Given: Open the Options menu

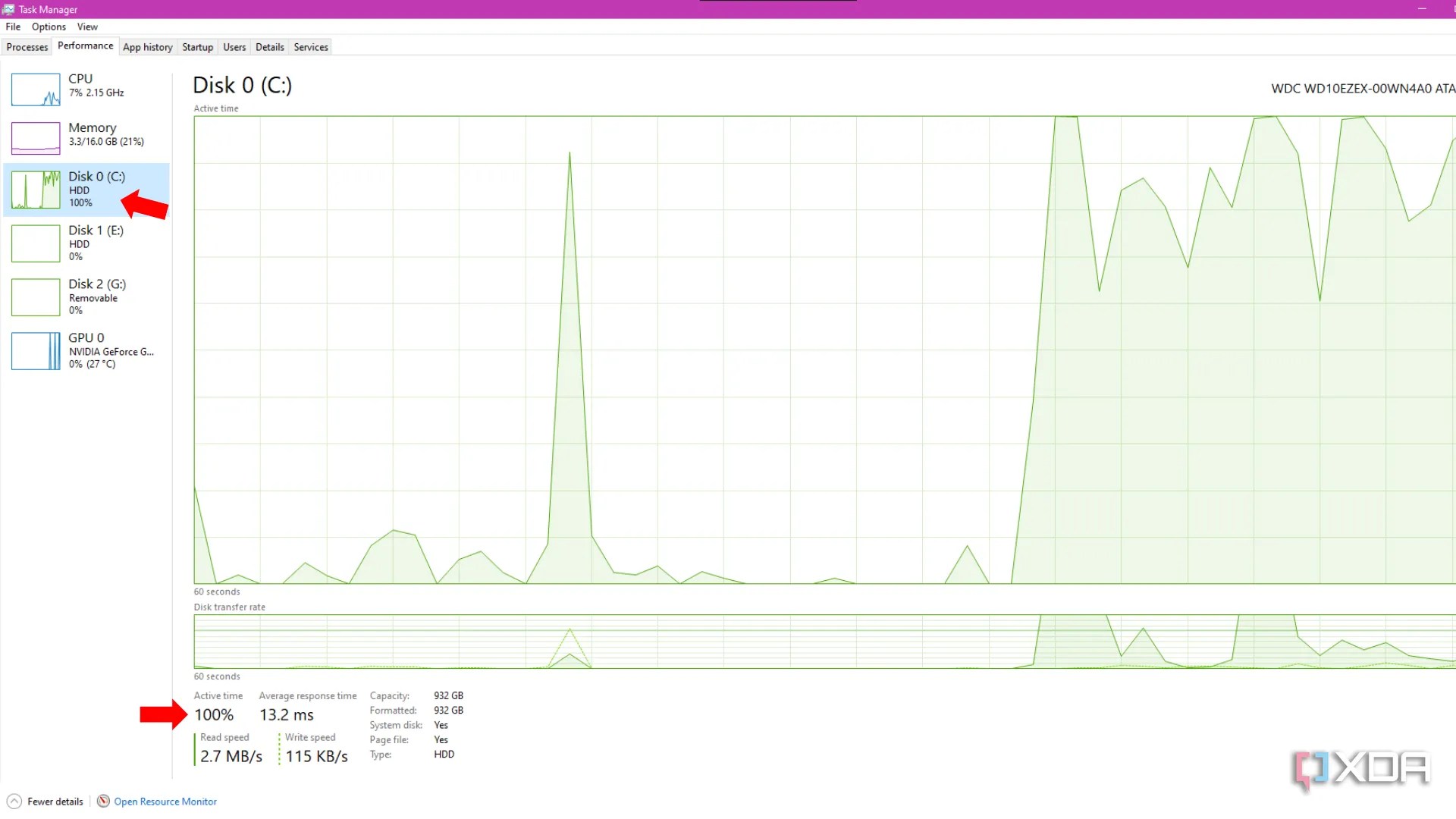Looking at the screenshot, I should [49, 27].
